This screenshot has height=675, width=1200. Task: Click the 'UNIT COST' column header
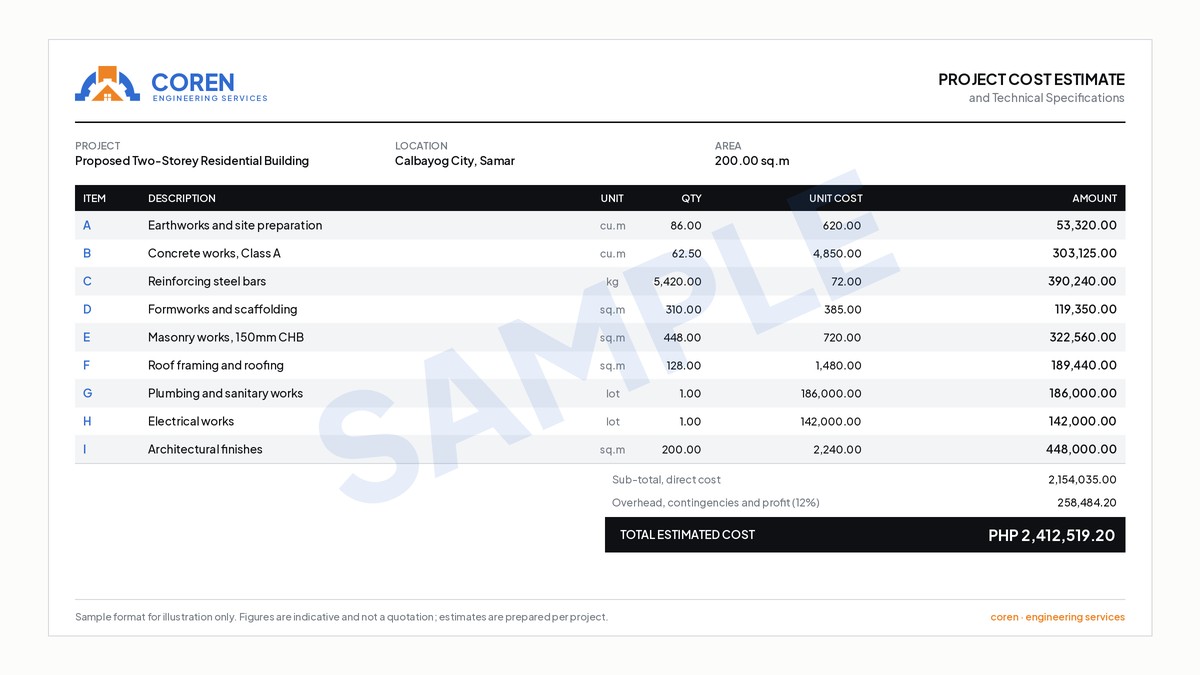click(x=835, y=198)
